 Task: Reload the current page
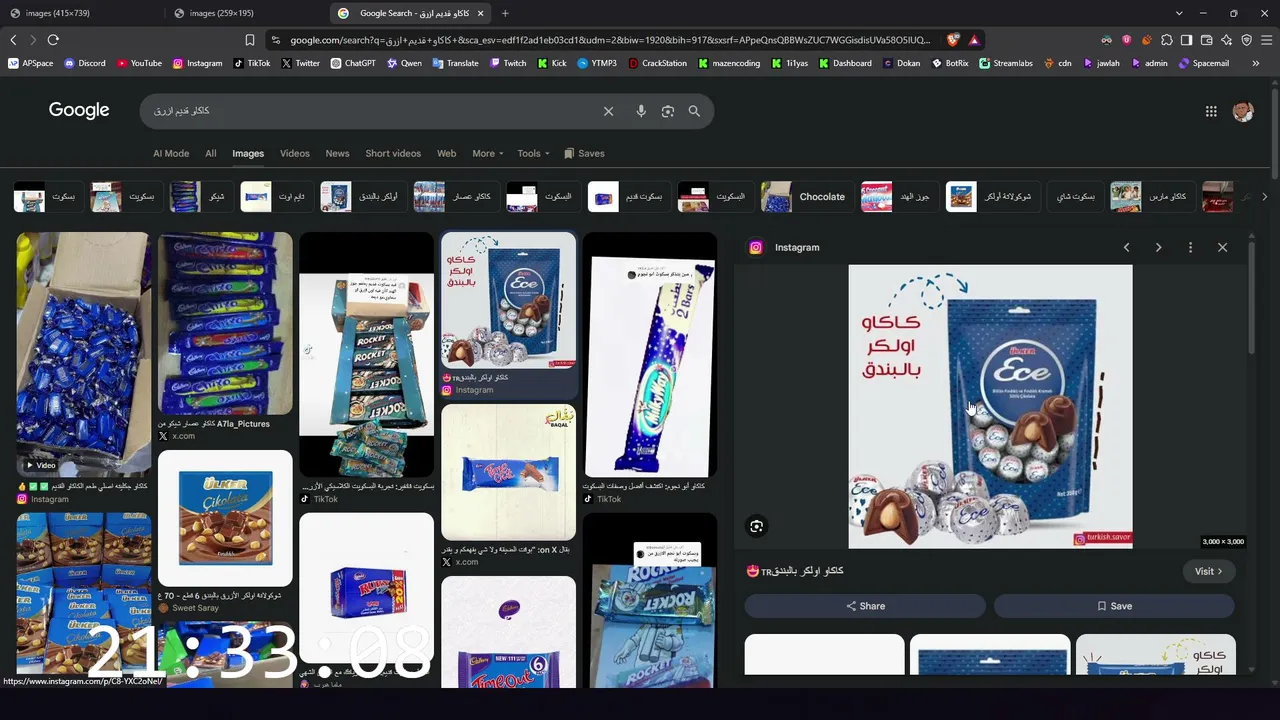[x=53, y=40]
